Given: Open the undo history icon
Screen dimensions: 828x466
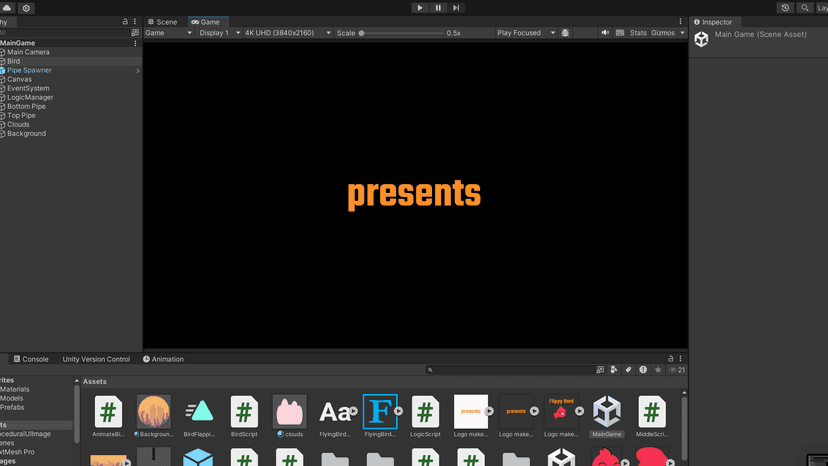Looking at the screenshot, I should pyautogui.click(x=785, y=8).
